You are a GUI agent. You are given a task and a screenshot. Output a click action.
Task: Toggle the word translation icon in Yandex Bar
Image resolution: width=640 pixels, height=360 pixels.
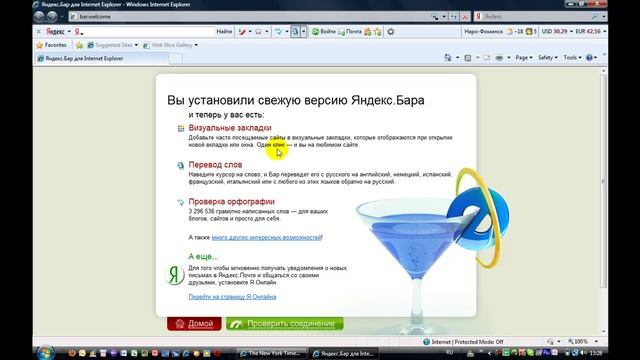[295, 31]
